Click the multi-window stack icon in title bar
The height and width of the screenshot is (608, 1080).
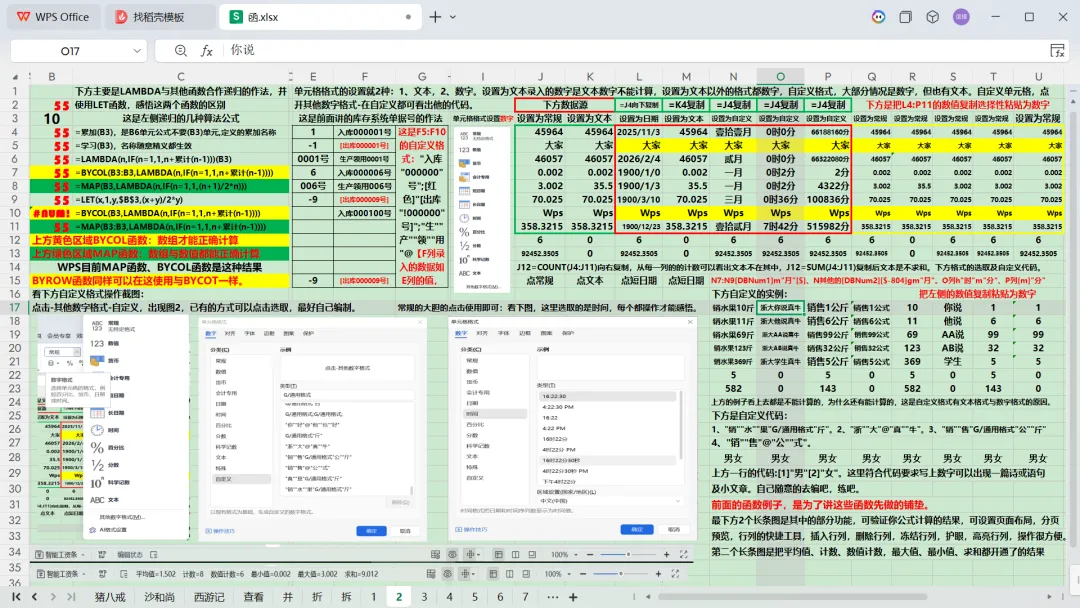pos(906,17)
